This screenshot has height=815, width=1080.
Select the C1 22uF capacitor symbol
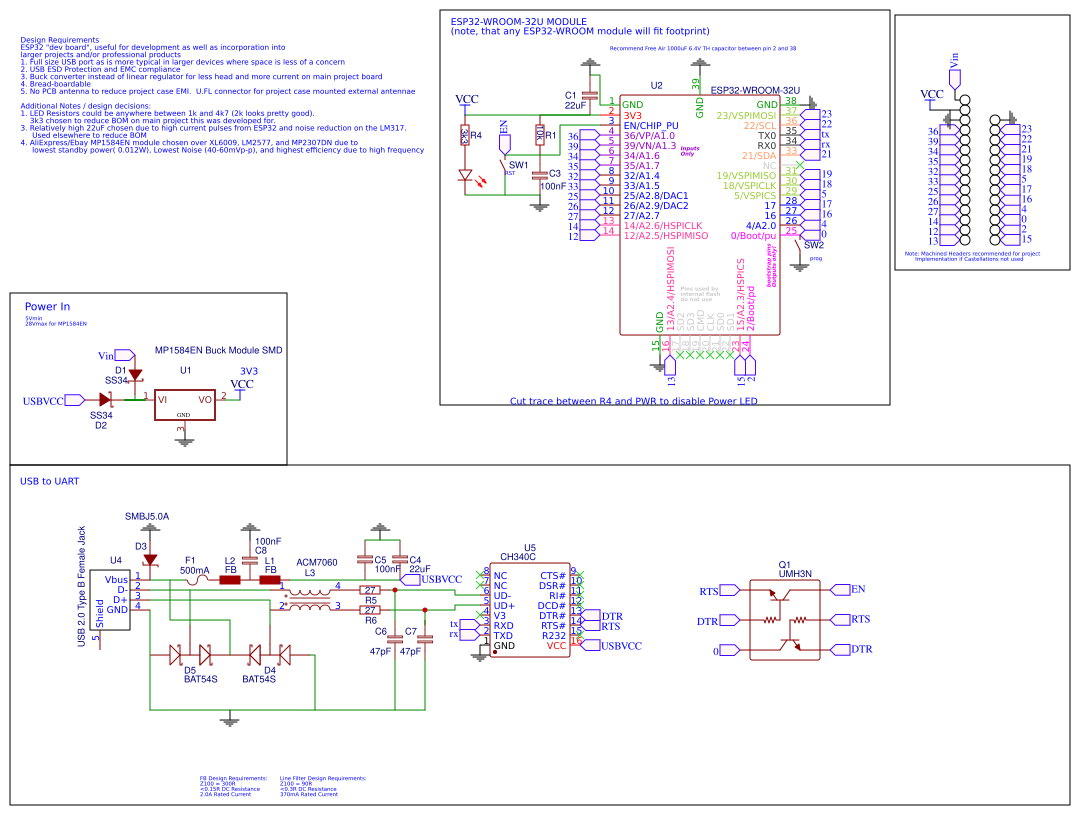[590, 95]
